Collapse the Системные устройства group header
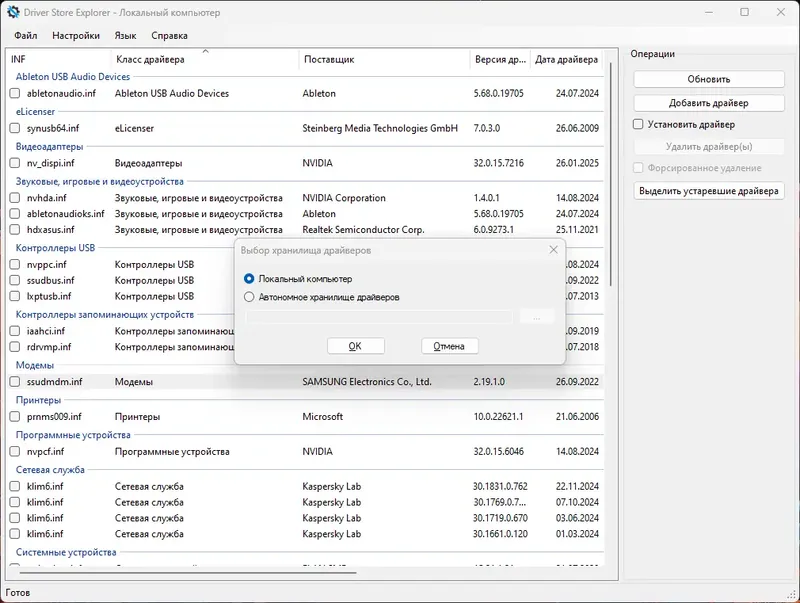800x603 pixels. pos(66,552)
